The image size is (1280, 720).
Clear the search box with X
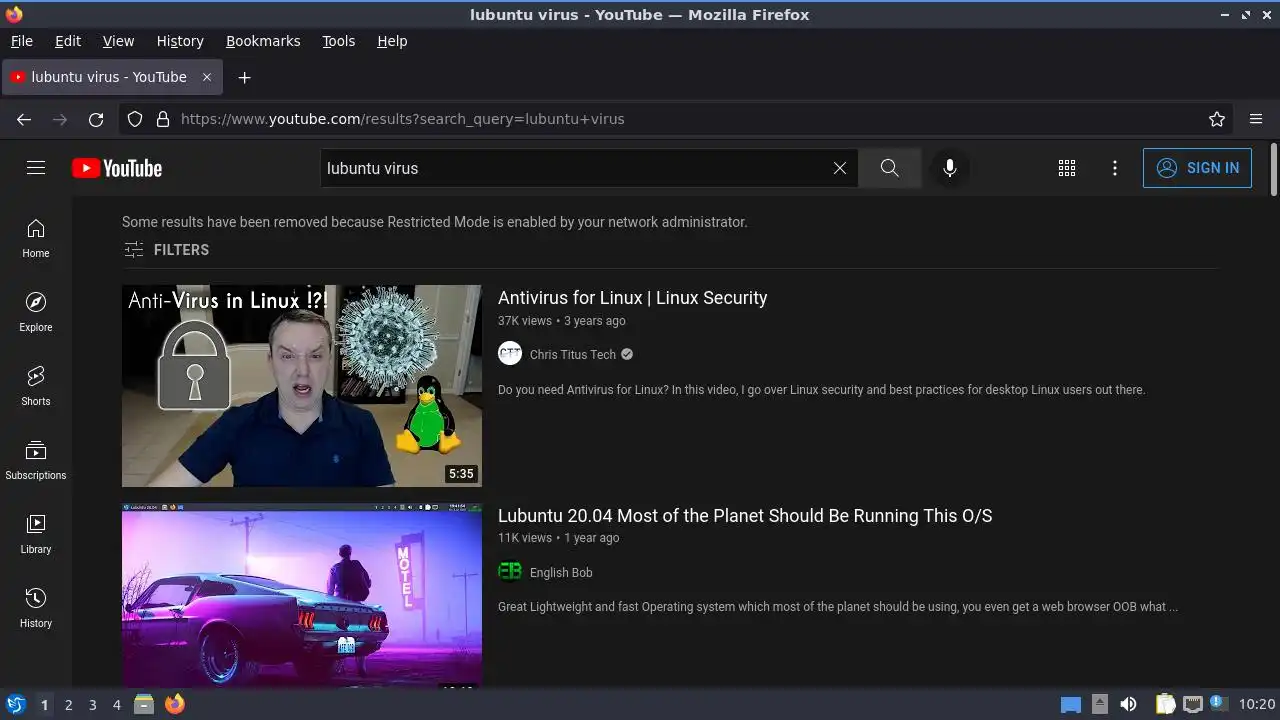tap(840, 168)
